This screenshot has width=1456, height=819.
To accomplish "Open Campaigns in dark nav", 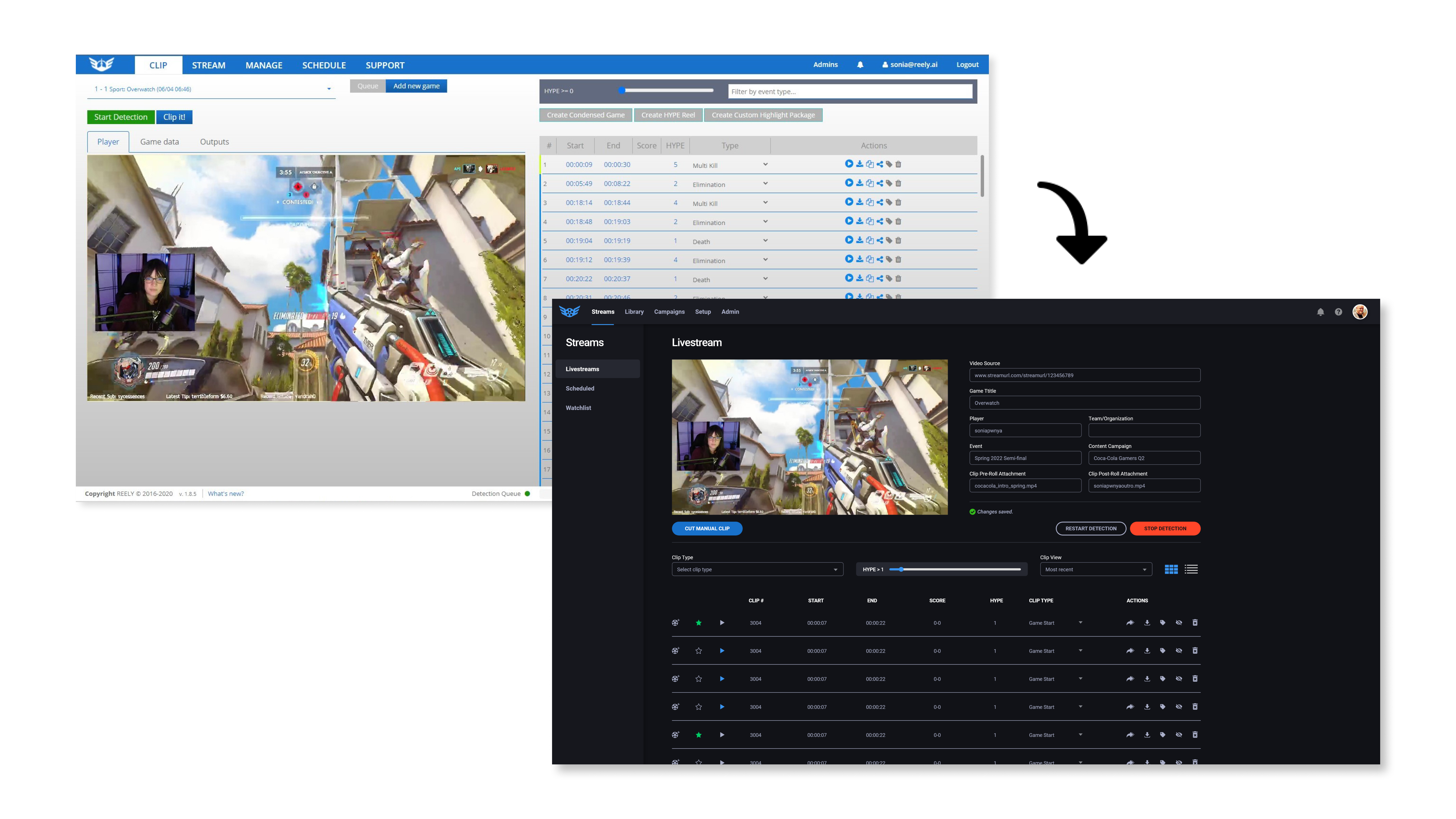I will (669, 312).
